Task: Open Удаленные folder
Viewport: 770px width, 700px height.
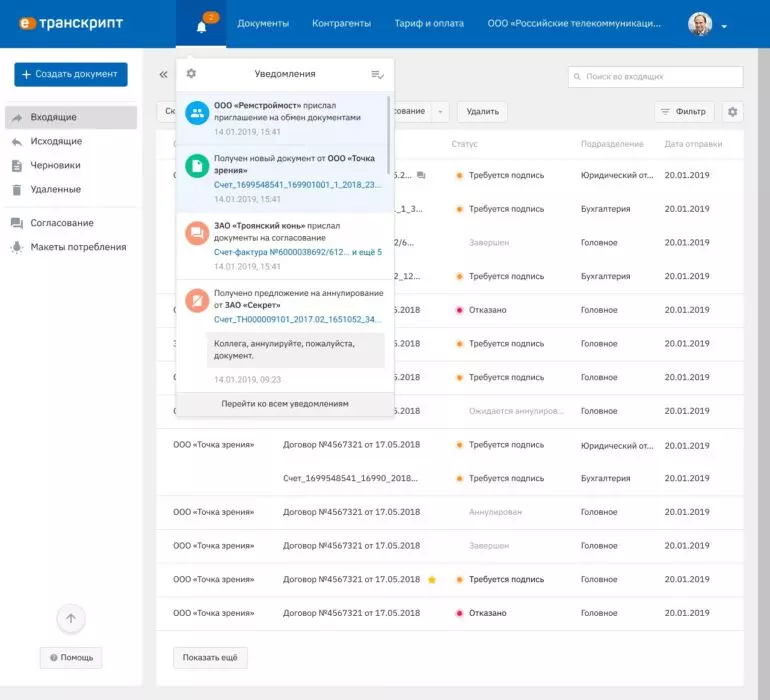Action: (x=55, y=190)
